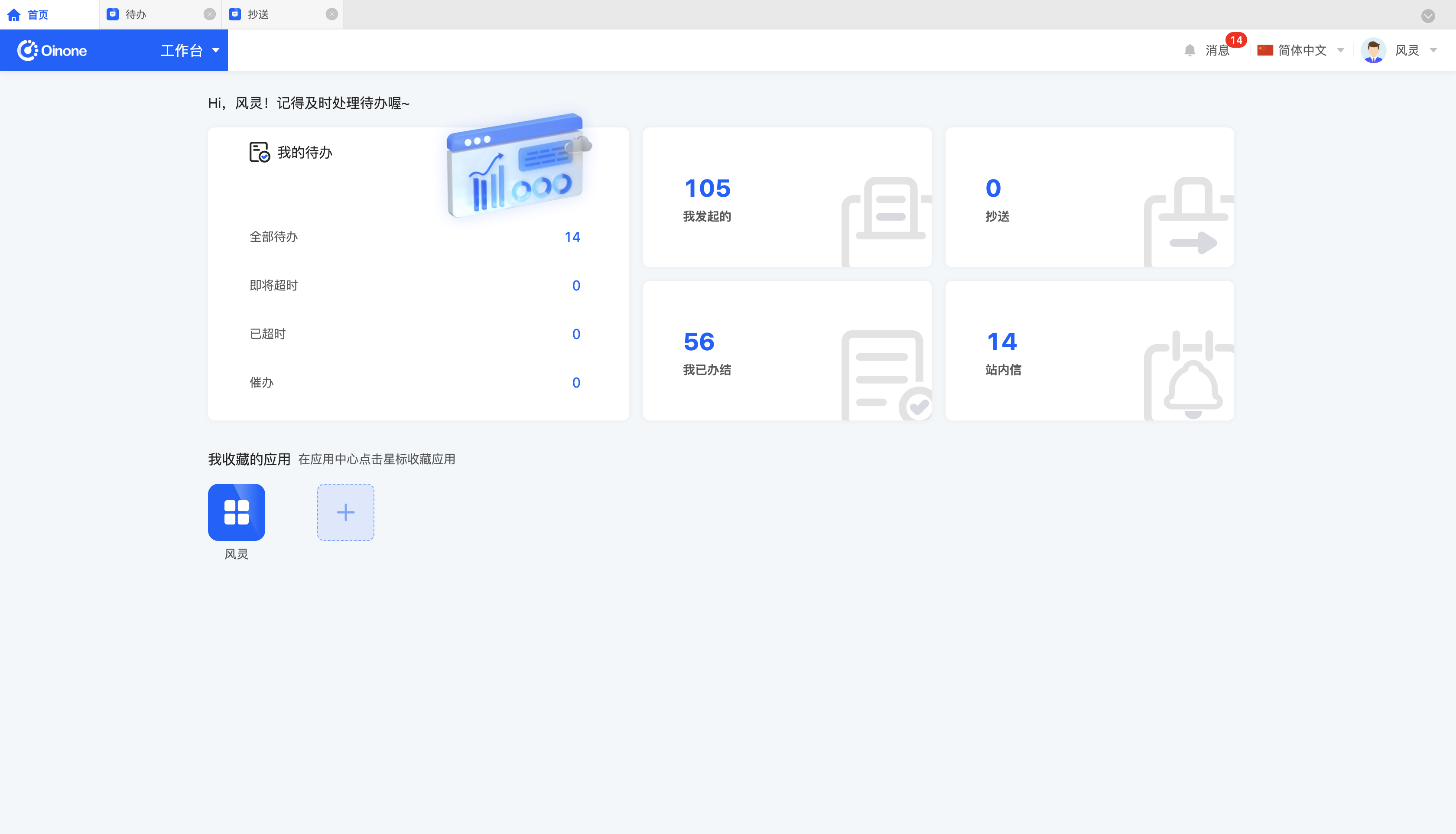Switch to the 待办 tab
The width and height of the screenshot is (1456, 834).
click(136, 14)
